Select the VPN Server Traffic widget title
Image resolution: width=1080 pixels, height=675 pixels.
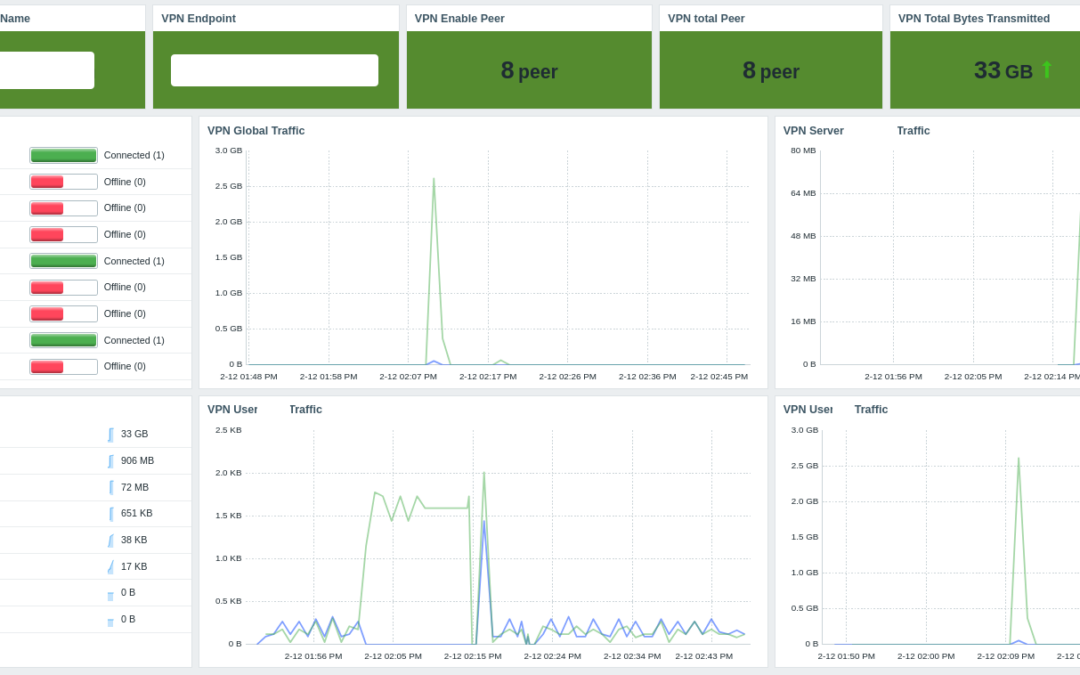point(856,131)
